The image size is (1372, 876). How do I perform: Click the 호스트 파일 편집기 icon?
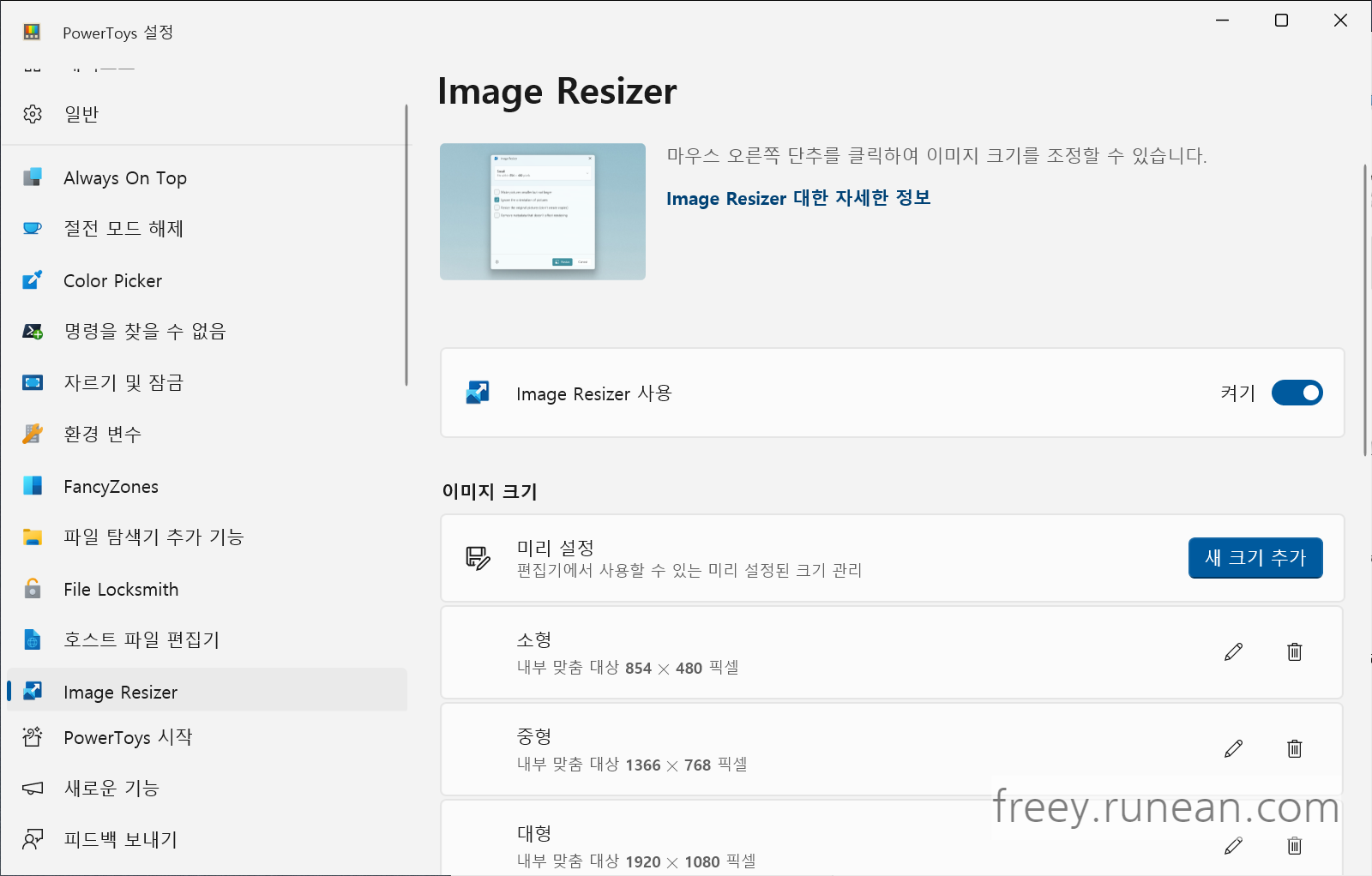[x=32, y=639]
